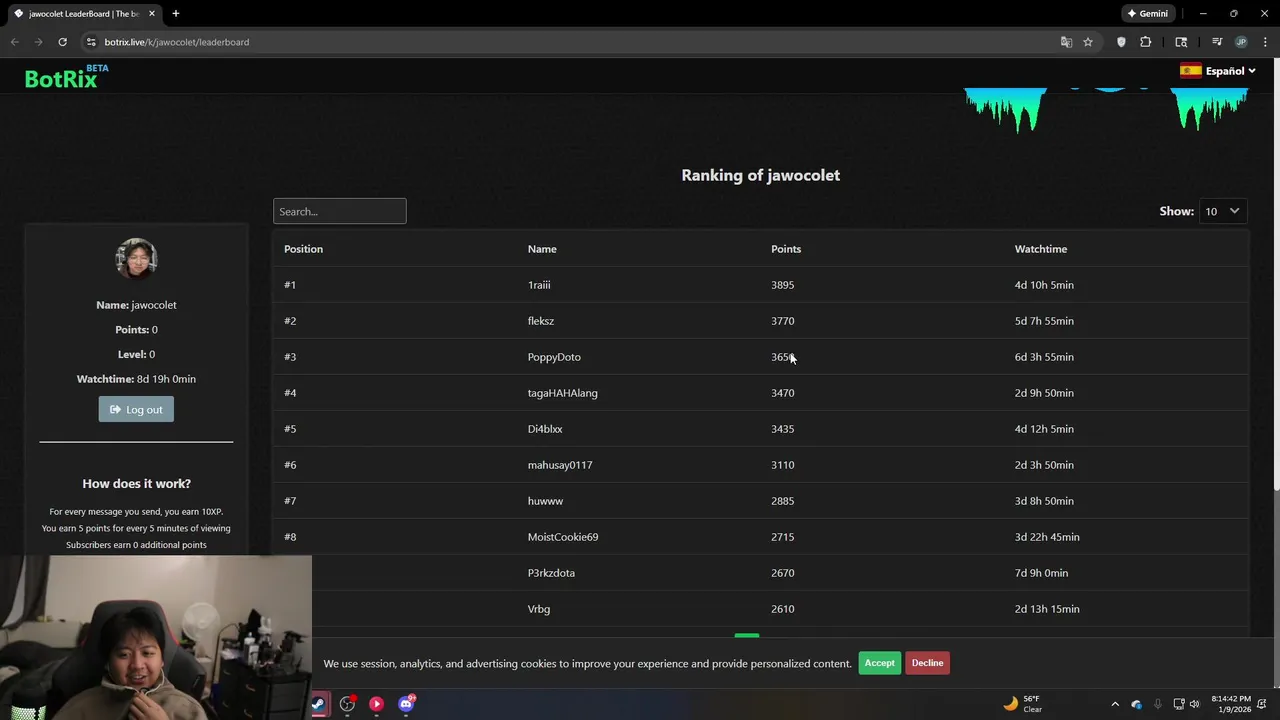Click the Ranking of jawocolet heading
The height and width of the screenshot is (720, 1280).
(760, 175)
